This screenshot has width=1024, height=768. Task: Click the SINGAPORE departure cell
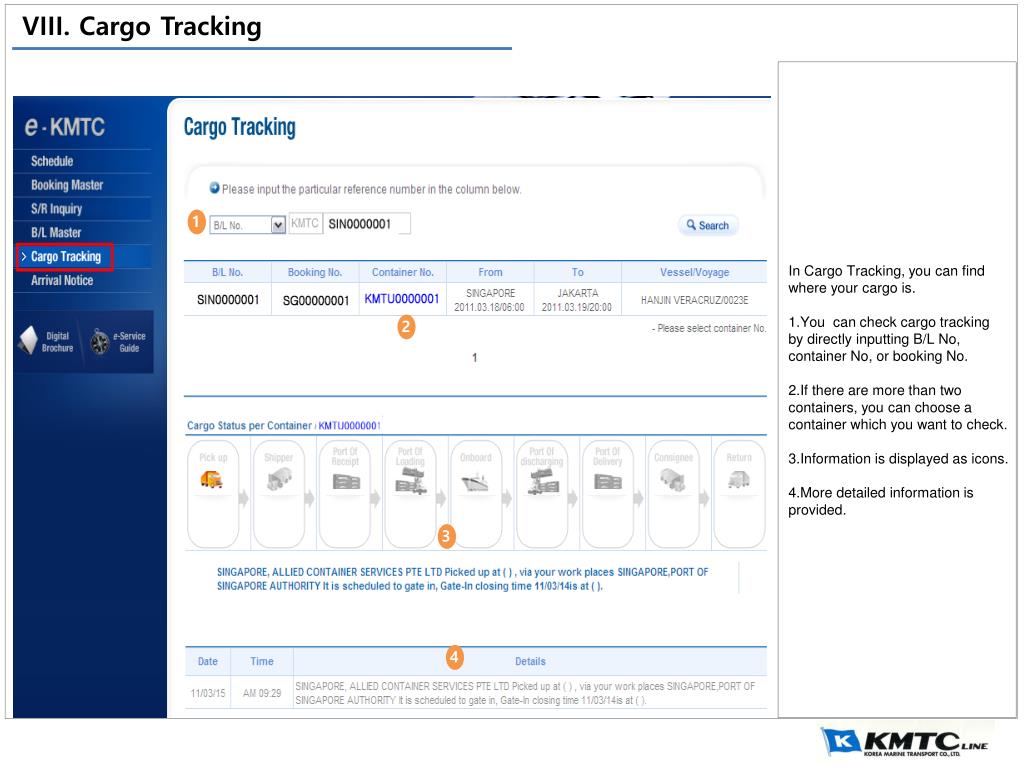[490, 300]
